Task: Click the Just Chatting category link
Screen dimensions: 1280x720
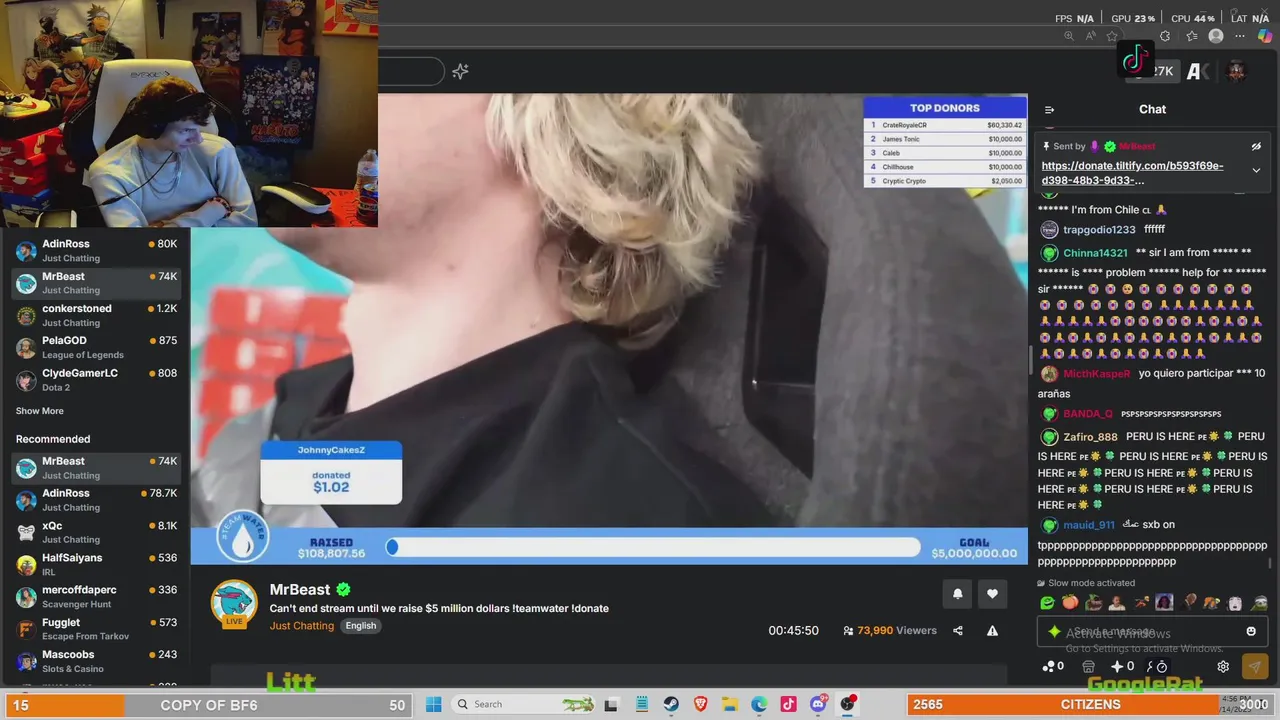Action: [x=301, y=626]
